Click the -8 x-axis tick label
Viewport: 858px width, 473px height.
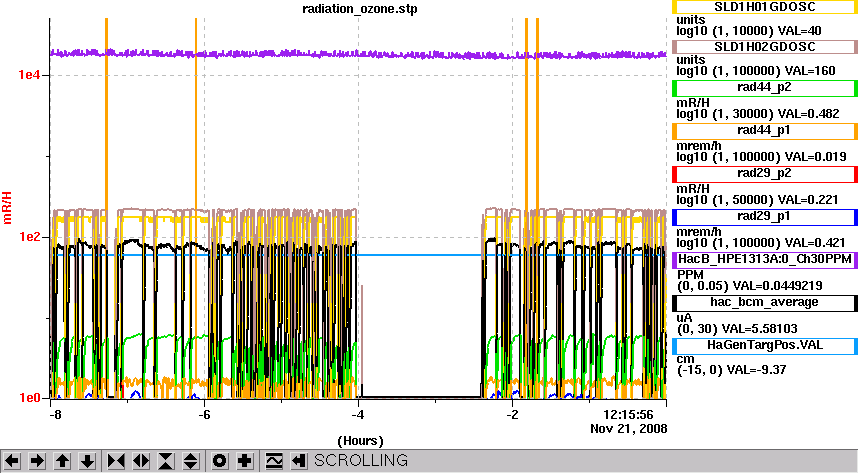[x=54, y=415]
